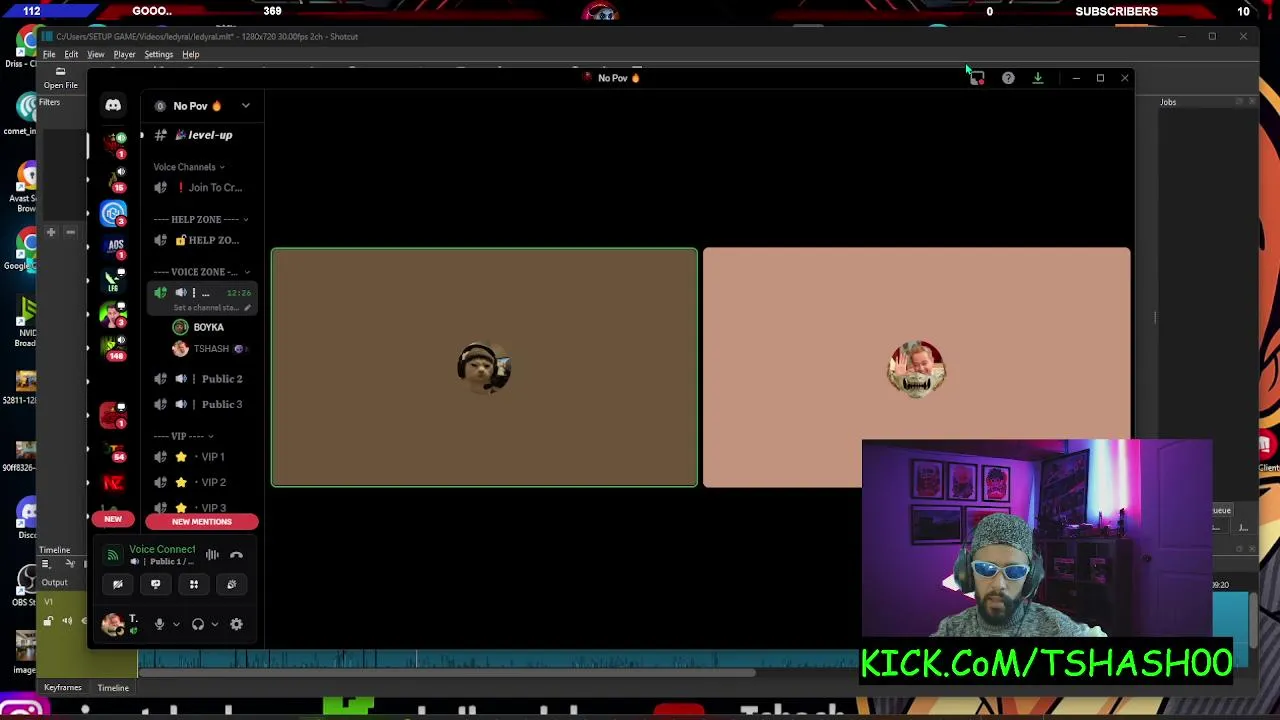Click Open File icon in Shotcut
1280x720 pixels.
(x=60, y=78)
